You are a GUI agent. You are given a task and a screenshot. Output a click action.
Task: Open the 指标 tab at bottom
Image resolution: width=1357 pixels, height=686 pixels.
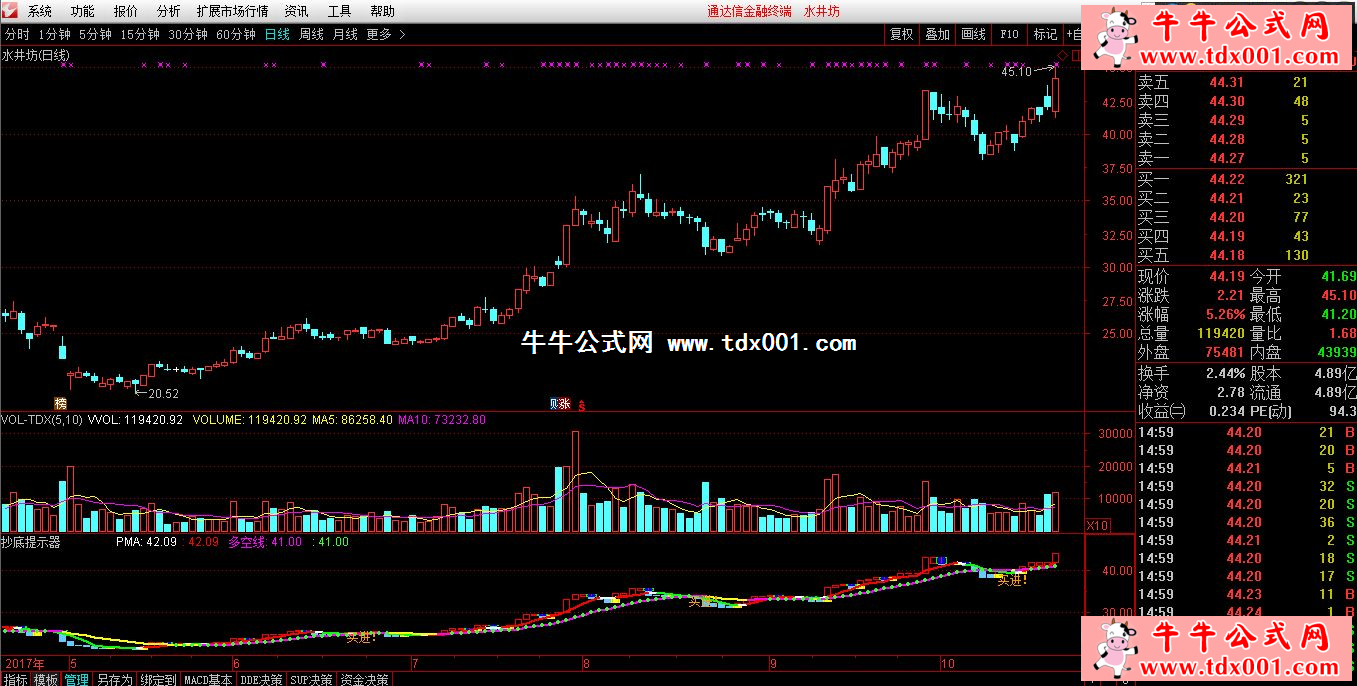tap(15, 679)
